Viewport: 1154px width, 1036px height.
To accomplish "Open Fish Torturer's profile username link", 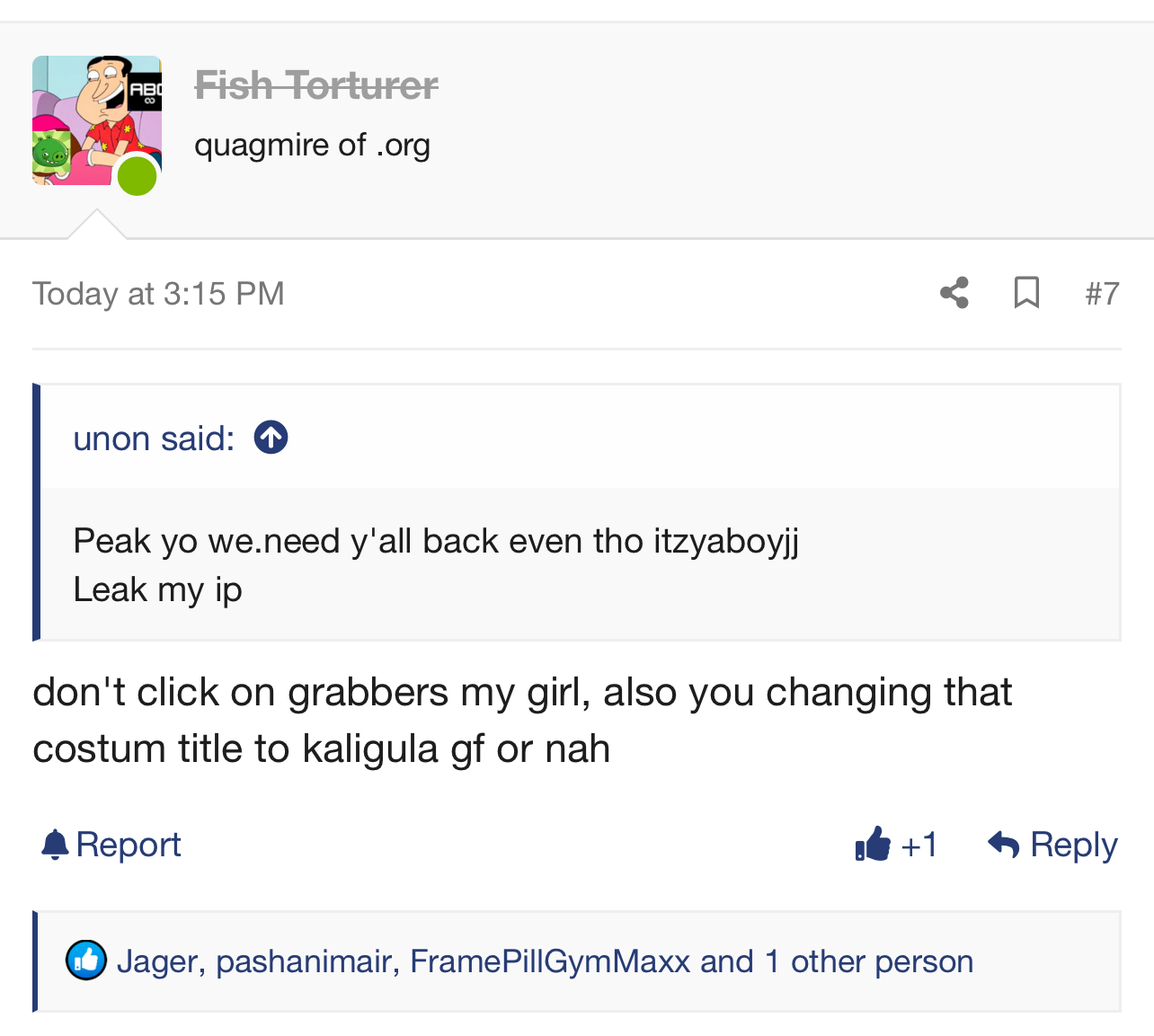I will point(316,86).
